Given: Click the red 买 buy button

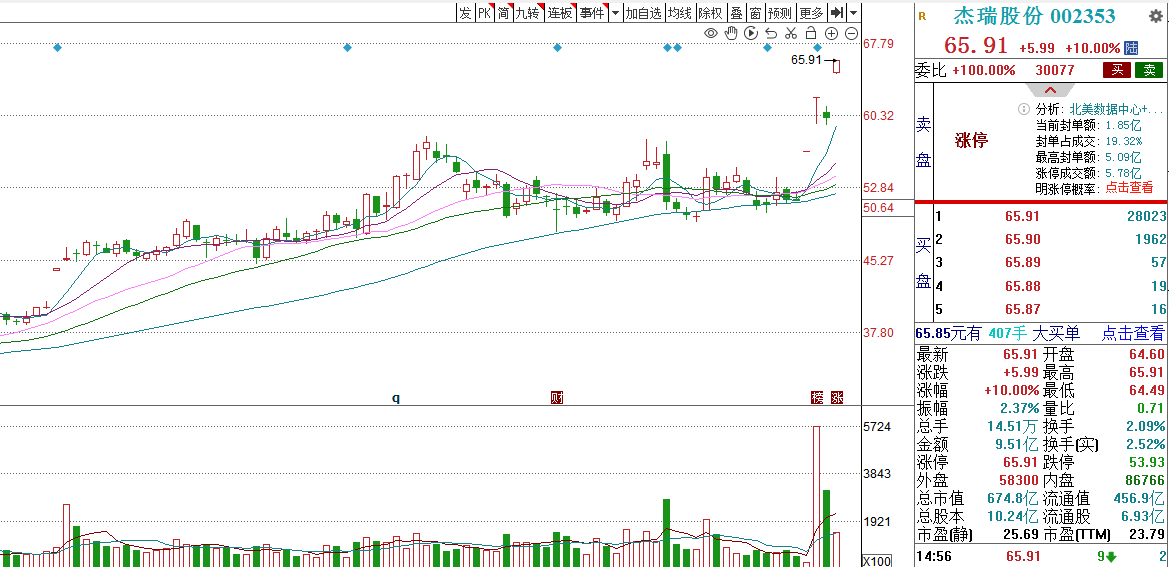Looking at the screenshot, I should (x=1117, y=70).
